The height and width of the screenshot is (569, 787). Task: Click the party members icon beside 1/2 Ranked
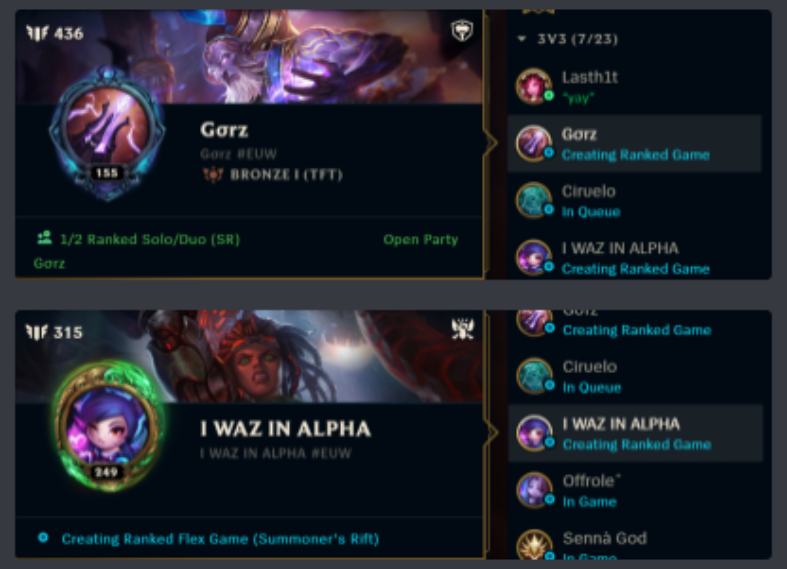point(45,238)
